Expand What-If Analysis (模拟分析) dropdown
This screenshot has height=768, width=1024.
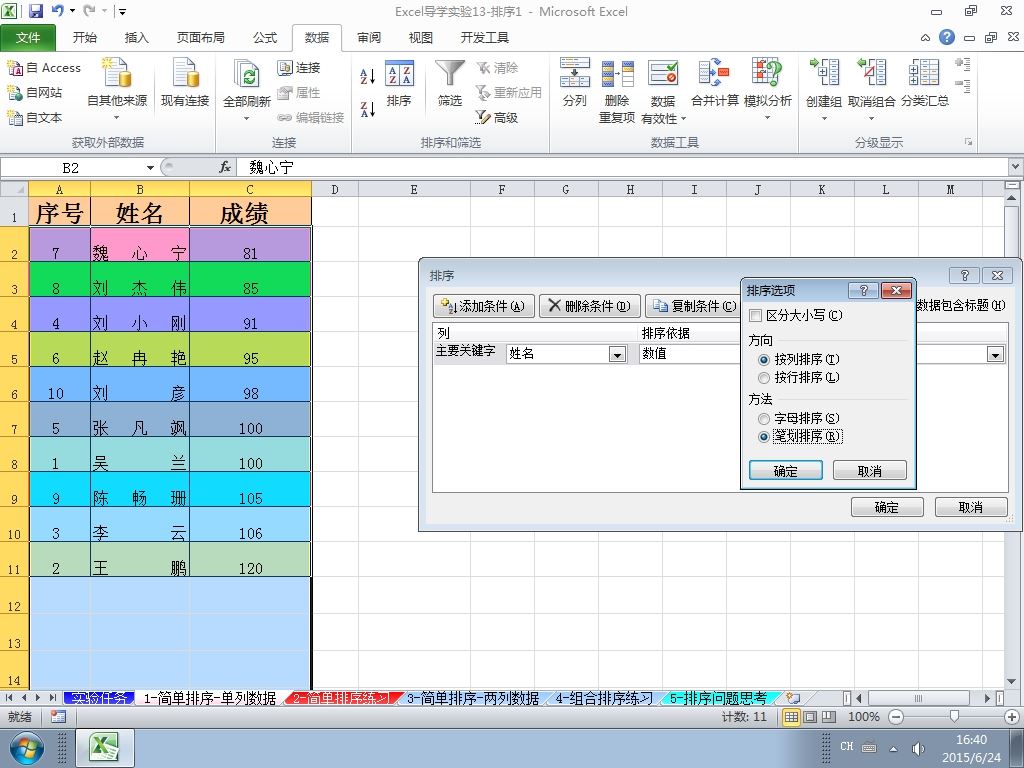pos(767,118)
